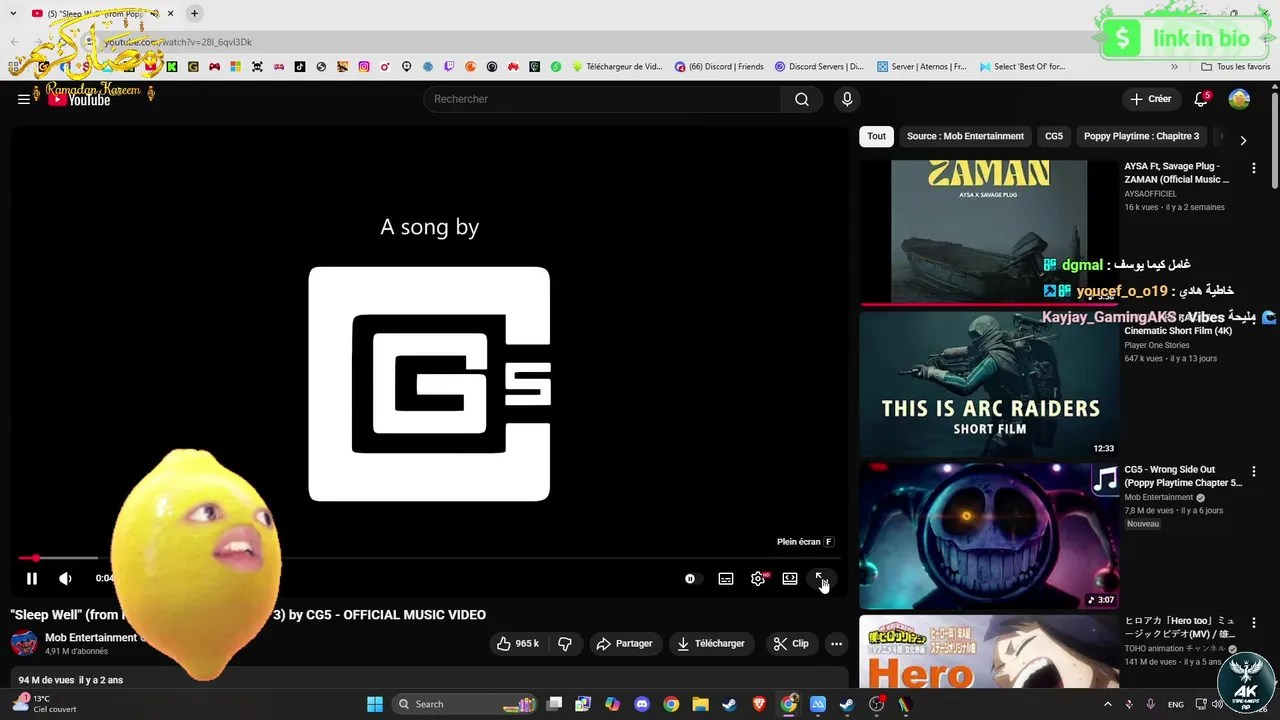Open the tab search dropdown arrow
This screenshot has height=720, width=1280.
(13, 13)
